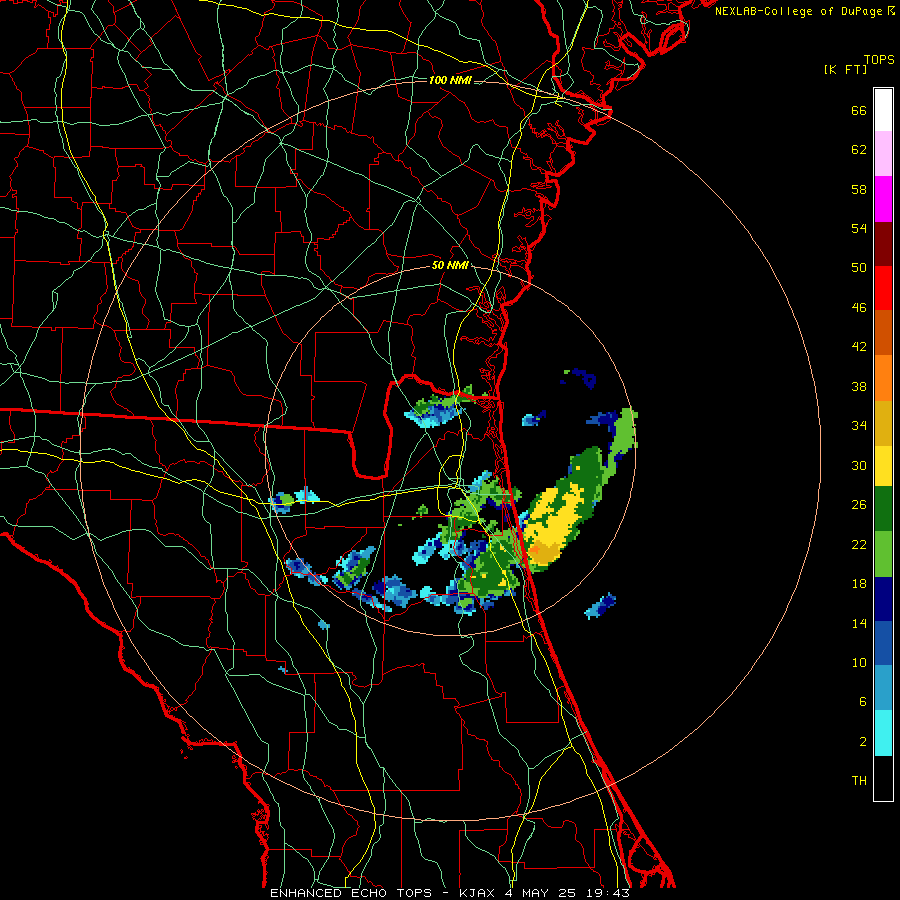
Task: Click the light blue 14 K FT swatch
Action: click(x=883, y=688)
